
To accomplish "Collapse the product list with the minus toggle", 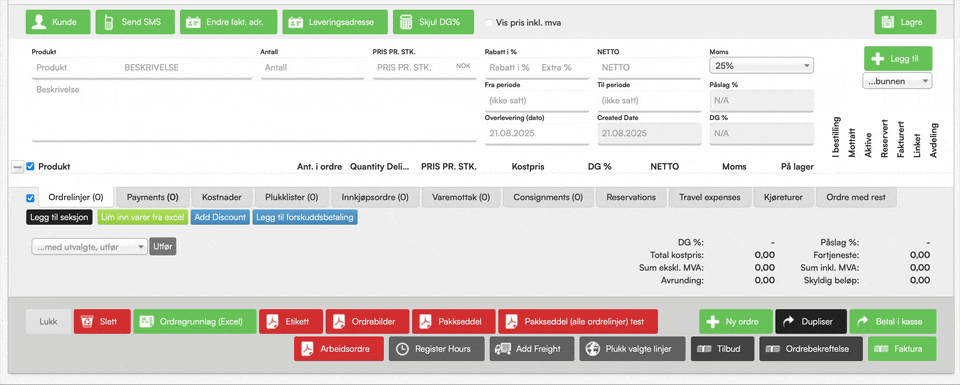I will coord(18,166).
